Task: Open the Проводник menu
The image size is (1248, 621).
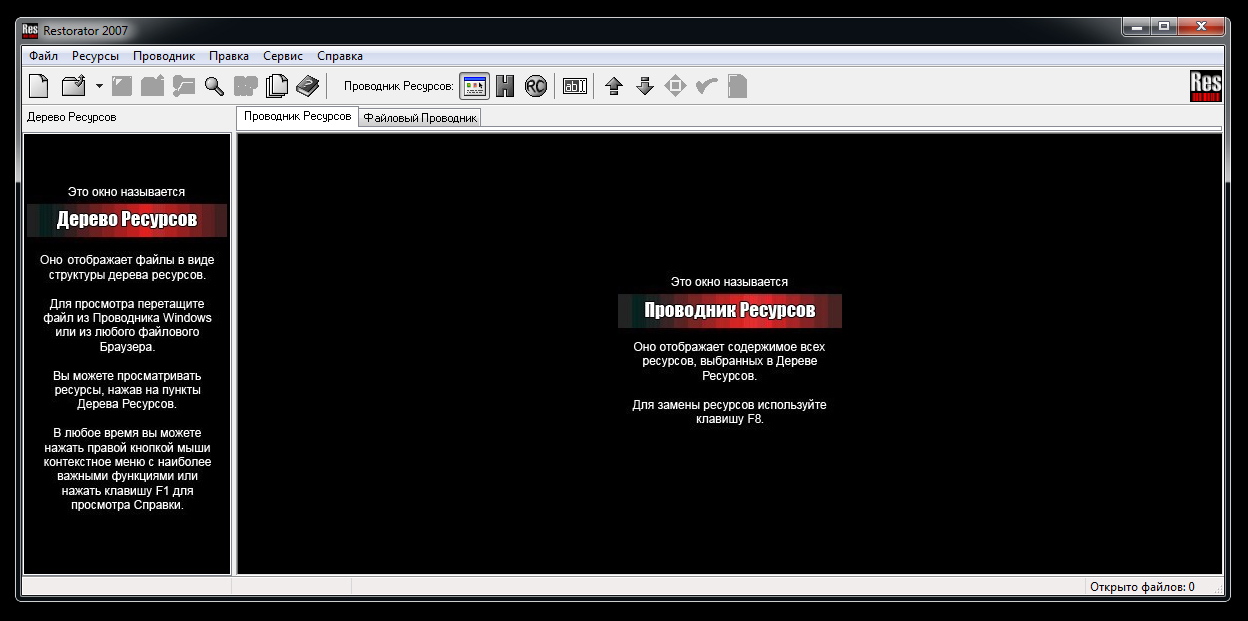Action: [x=164, y=56]
